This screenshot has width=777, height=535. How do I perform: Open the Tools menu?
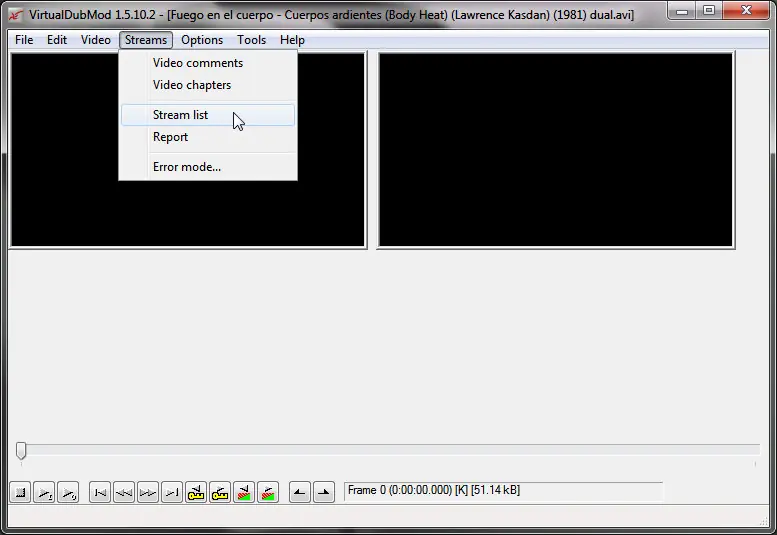[251, 40]
